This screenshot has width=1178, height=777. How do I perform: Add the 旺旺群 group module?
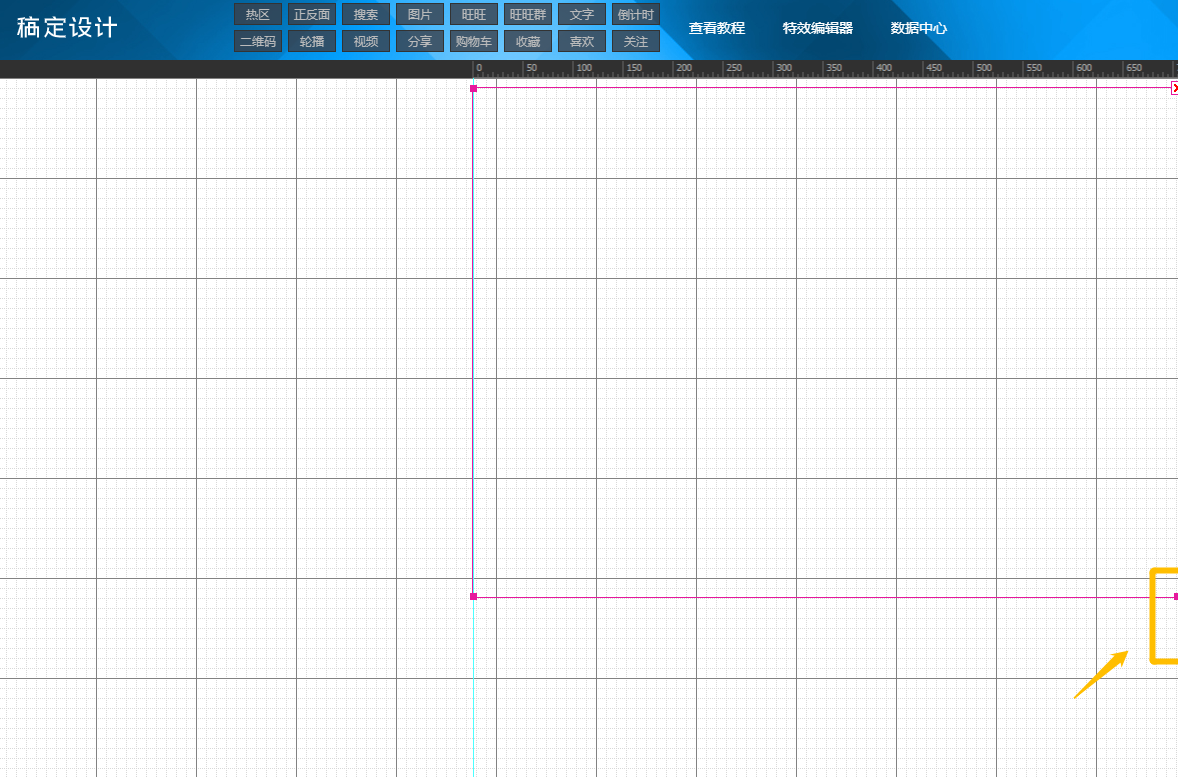[x=528, y=14]
